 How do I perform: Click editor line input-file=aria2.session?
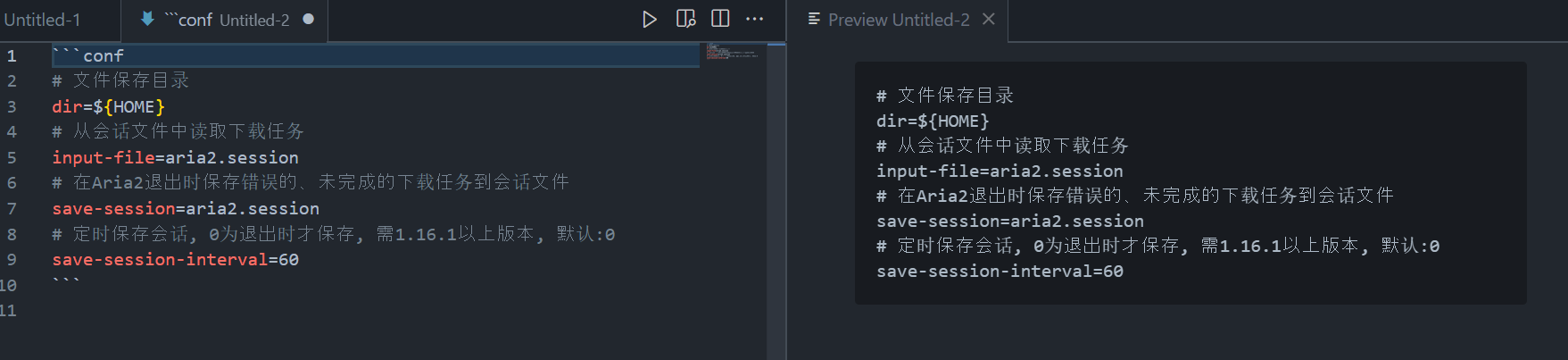tap(175, 157)
